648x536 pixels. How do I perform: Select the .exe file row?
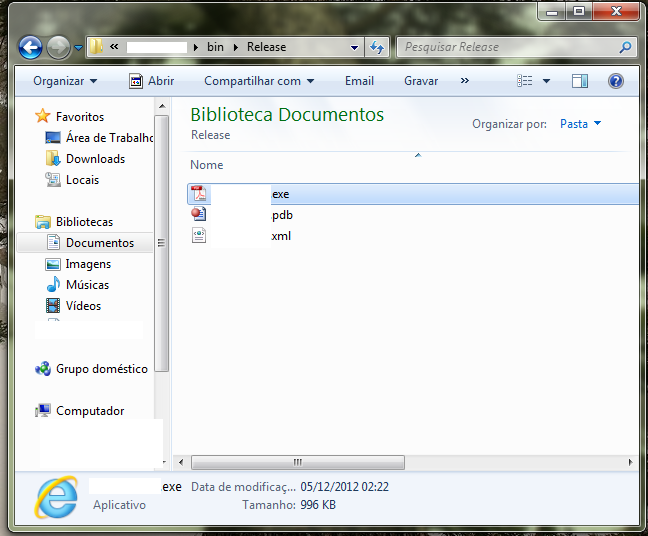413,194
